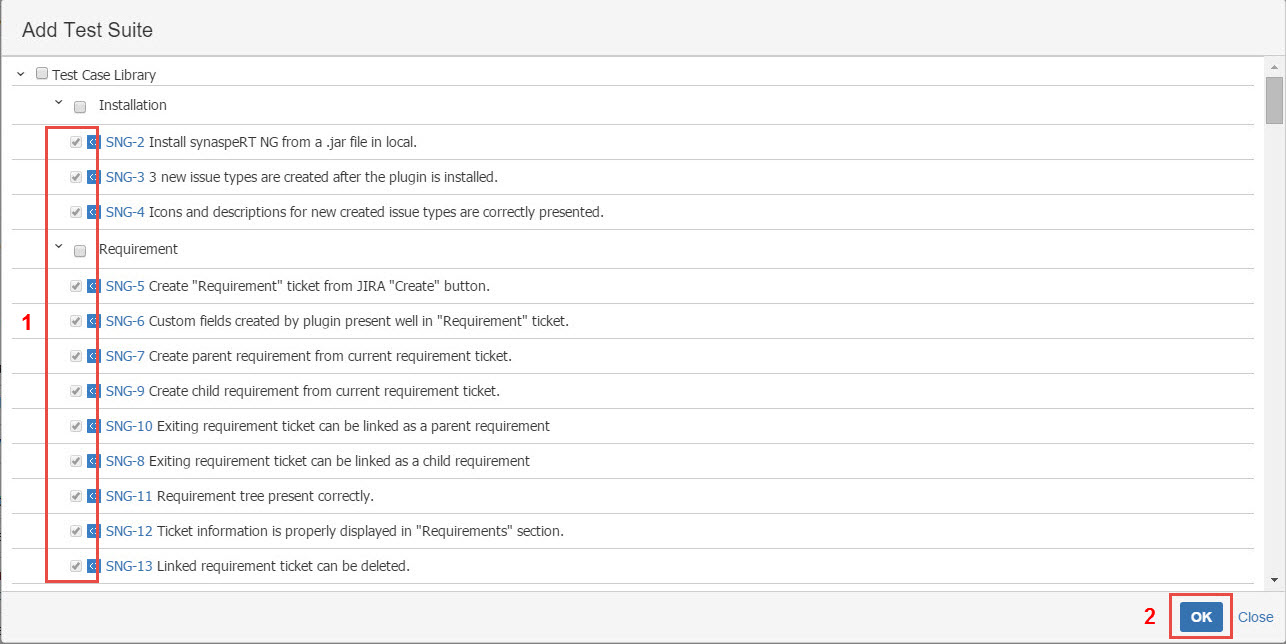Image resolution: width=1286 pixels, height=644 pixels.
Task: Click the Close link
Action: [1255, 617]
